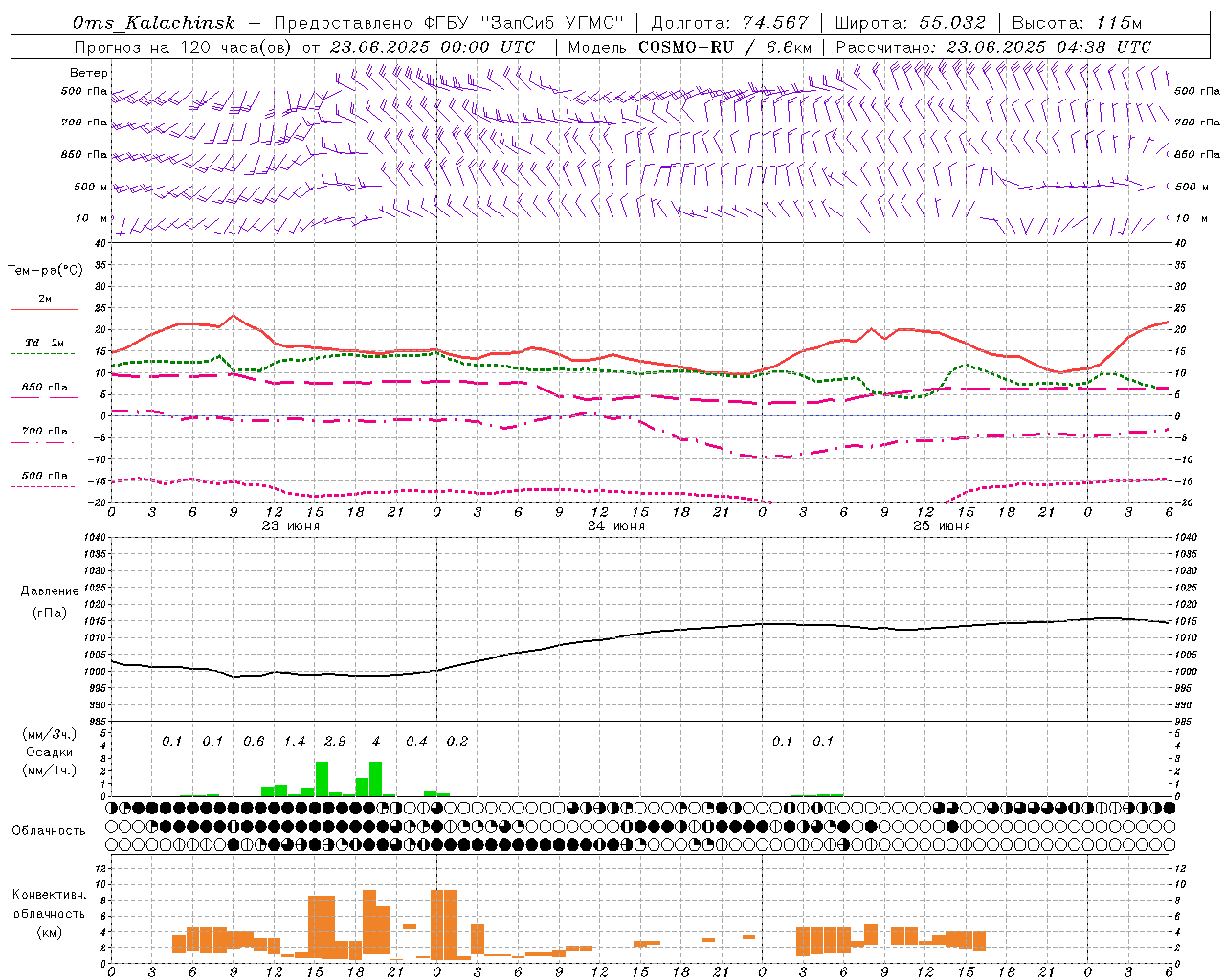Select the 10 м wind level on left axis

(91, 218)
